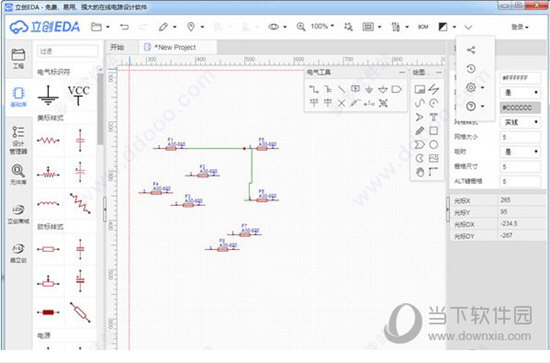Click the magnifier zoom icon
The width and height of the screenshot is (550, 363).
coord(301,27)
